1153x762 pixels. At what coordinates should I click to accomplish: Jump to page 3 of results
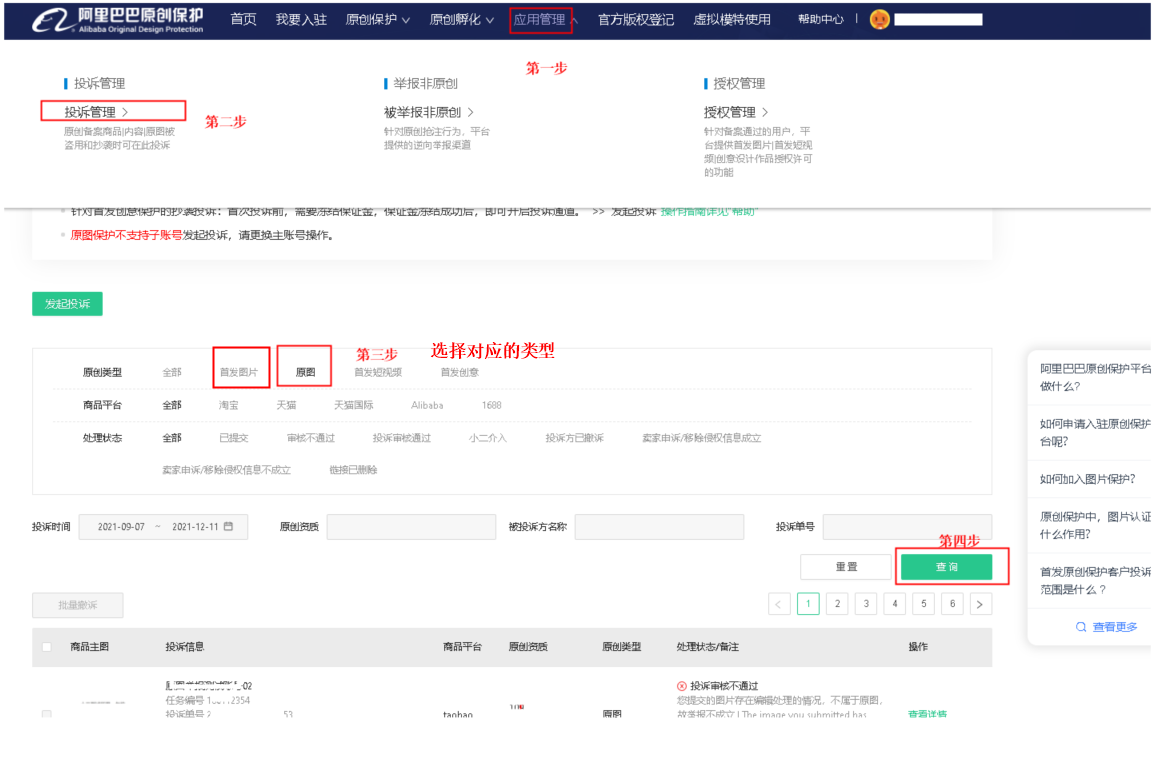866,604
